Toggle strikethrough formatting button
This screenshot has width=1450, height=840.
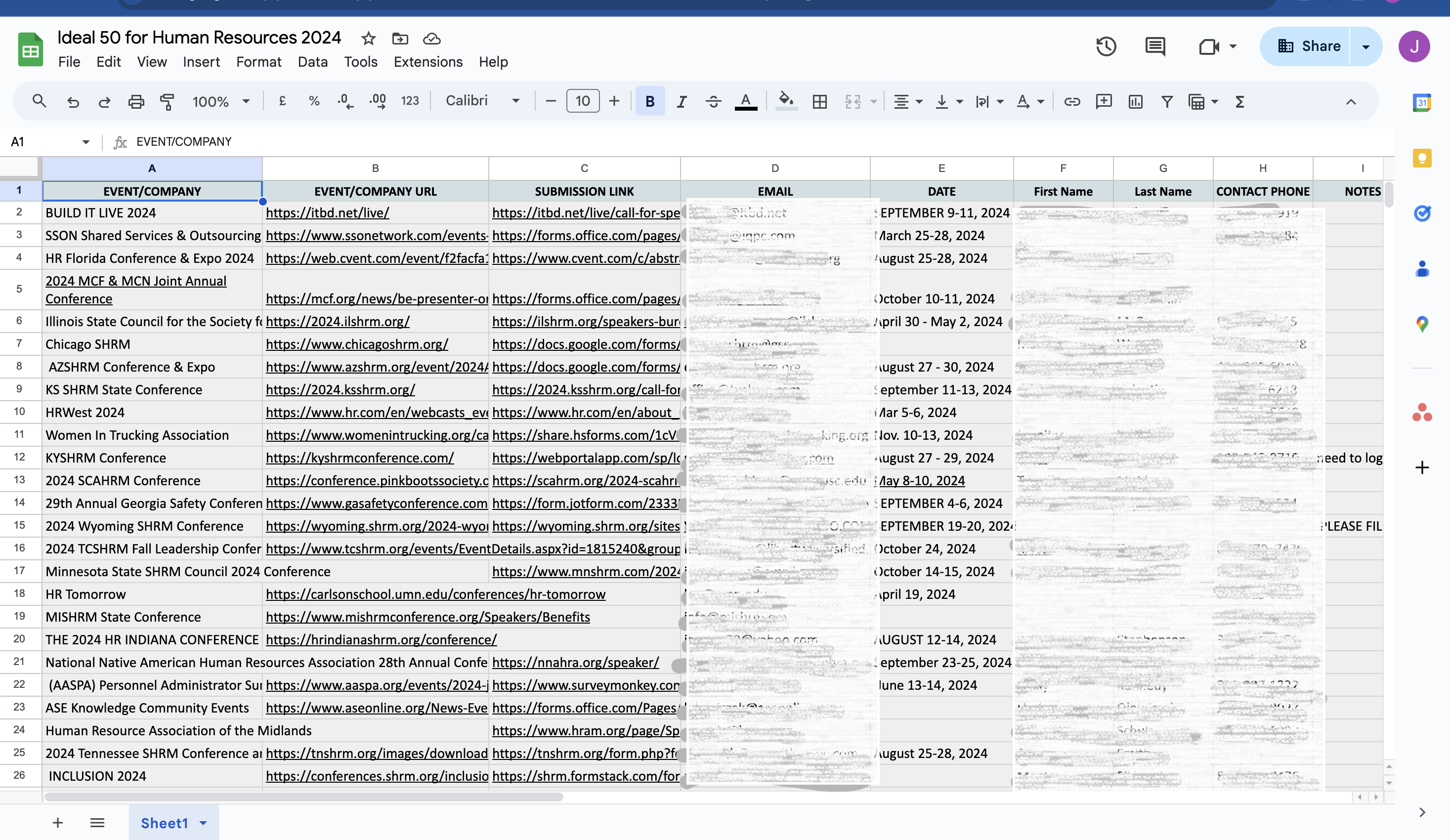pos(714,102)
